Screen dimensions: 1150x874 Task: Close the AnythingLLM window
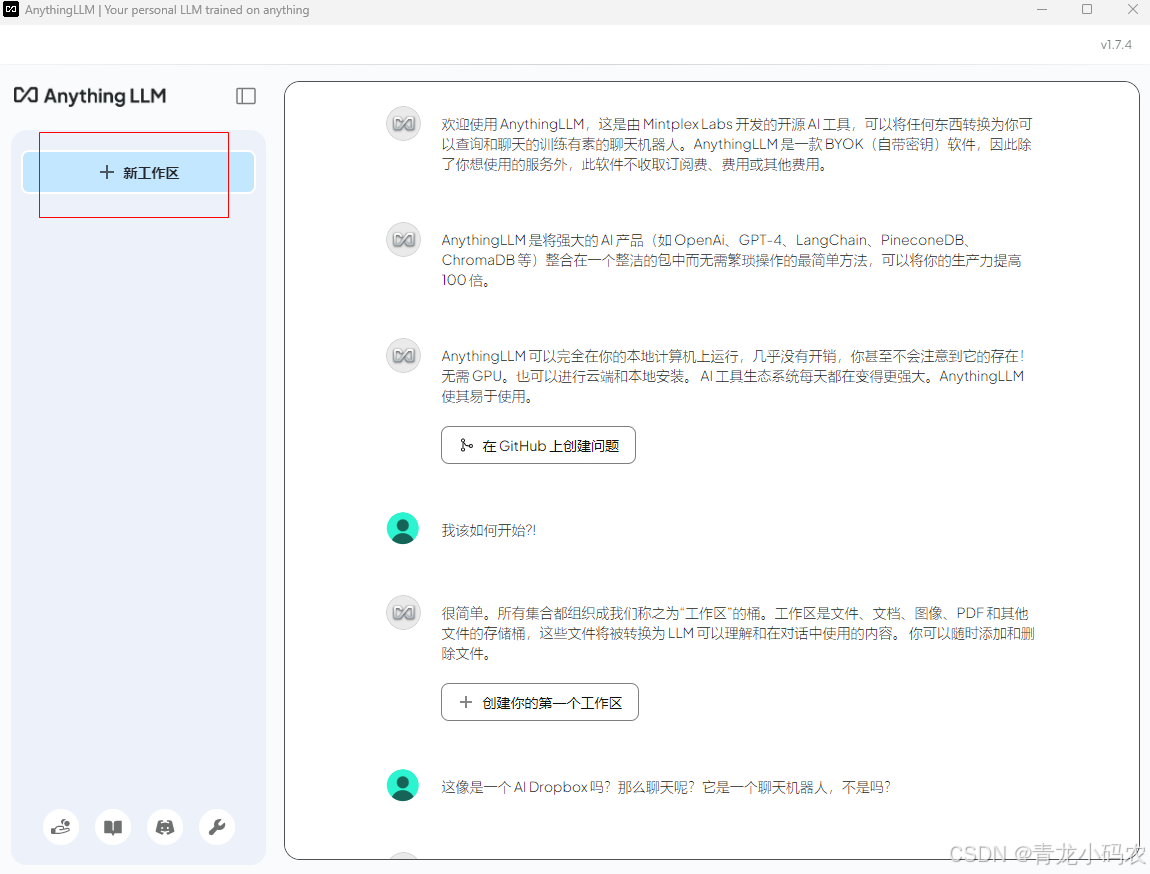click(x=1132, y=10)
